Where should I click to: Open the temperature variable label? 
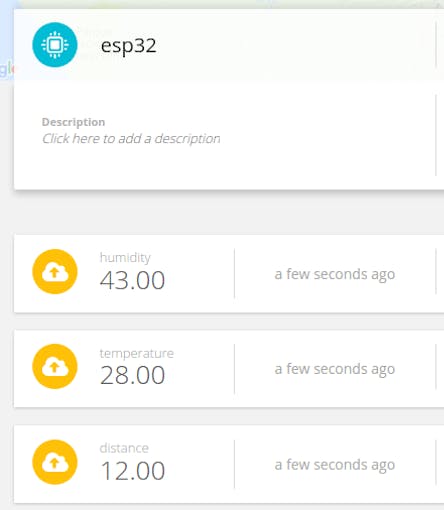[x=137, y=353]
